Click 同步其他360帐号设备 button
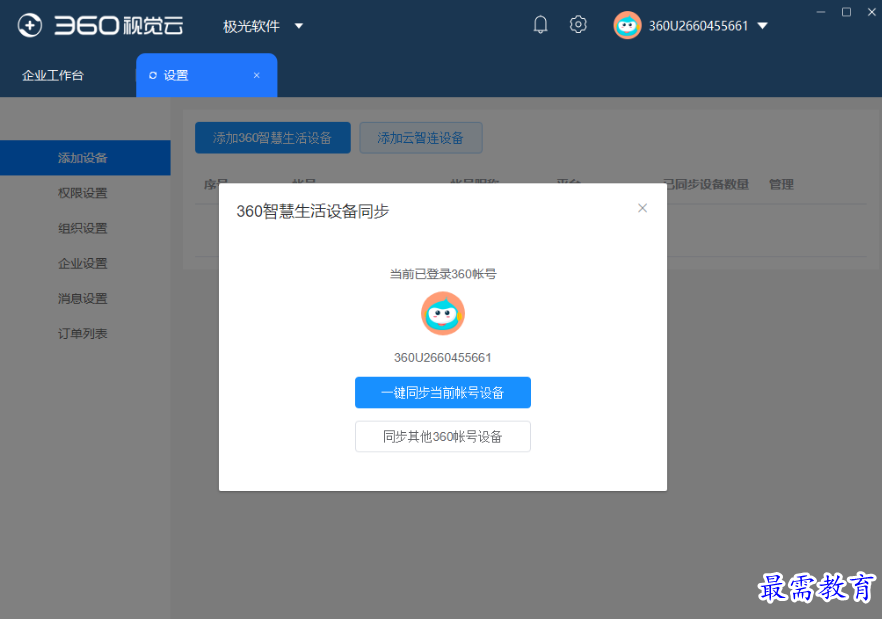882x619 pixels. point(443,437)
